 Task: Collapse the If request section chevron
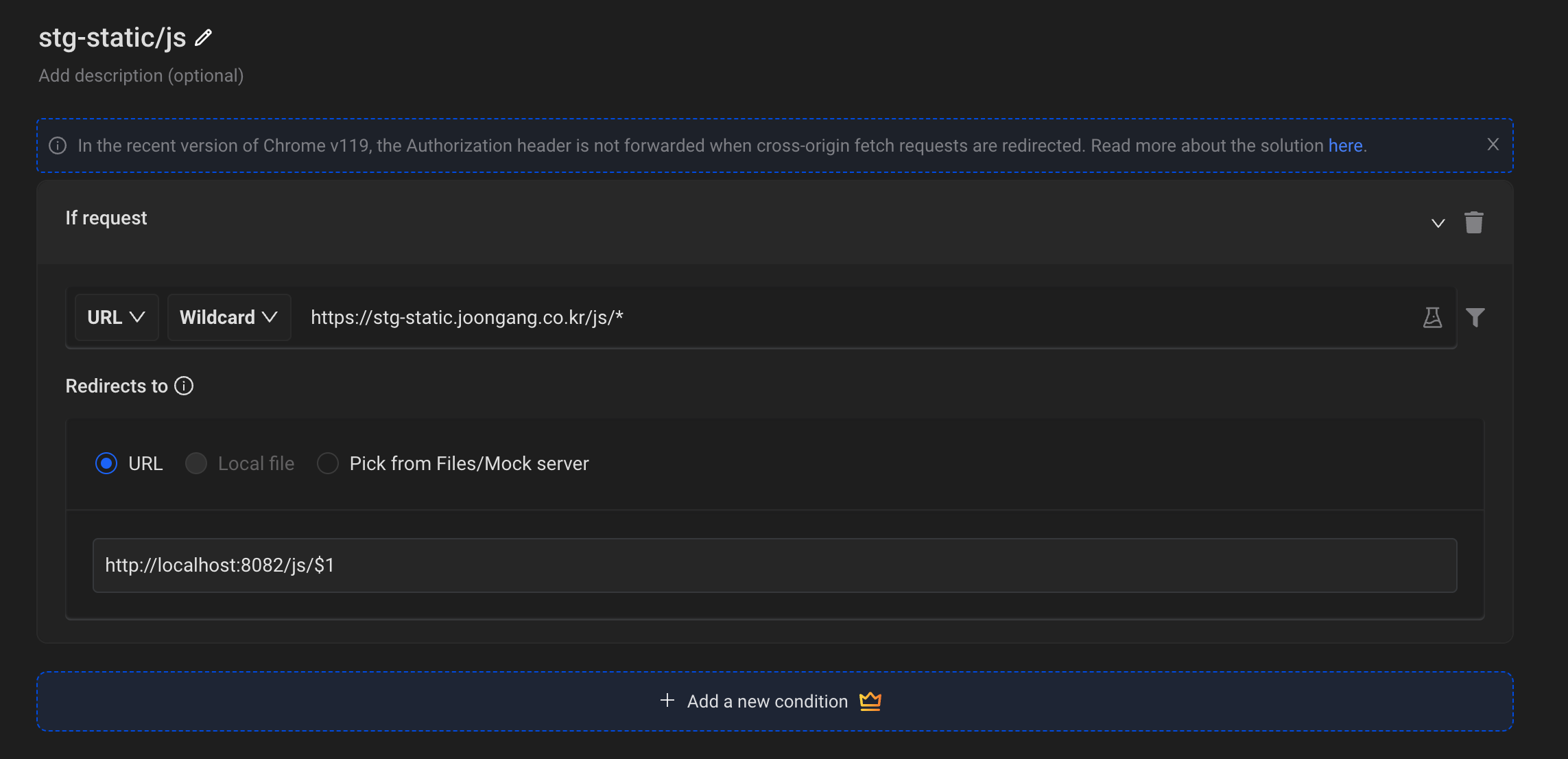point(1438,223)
